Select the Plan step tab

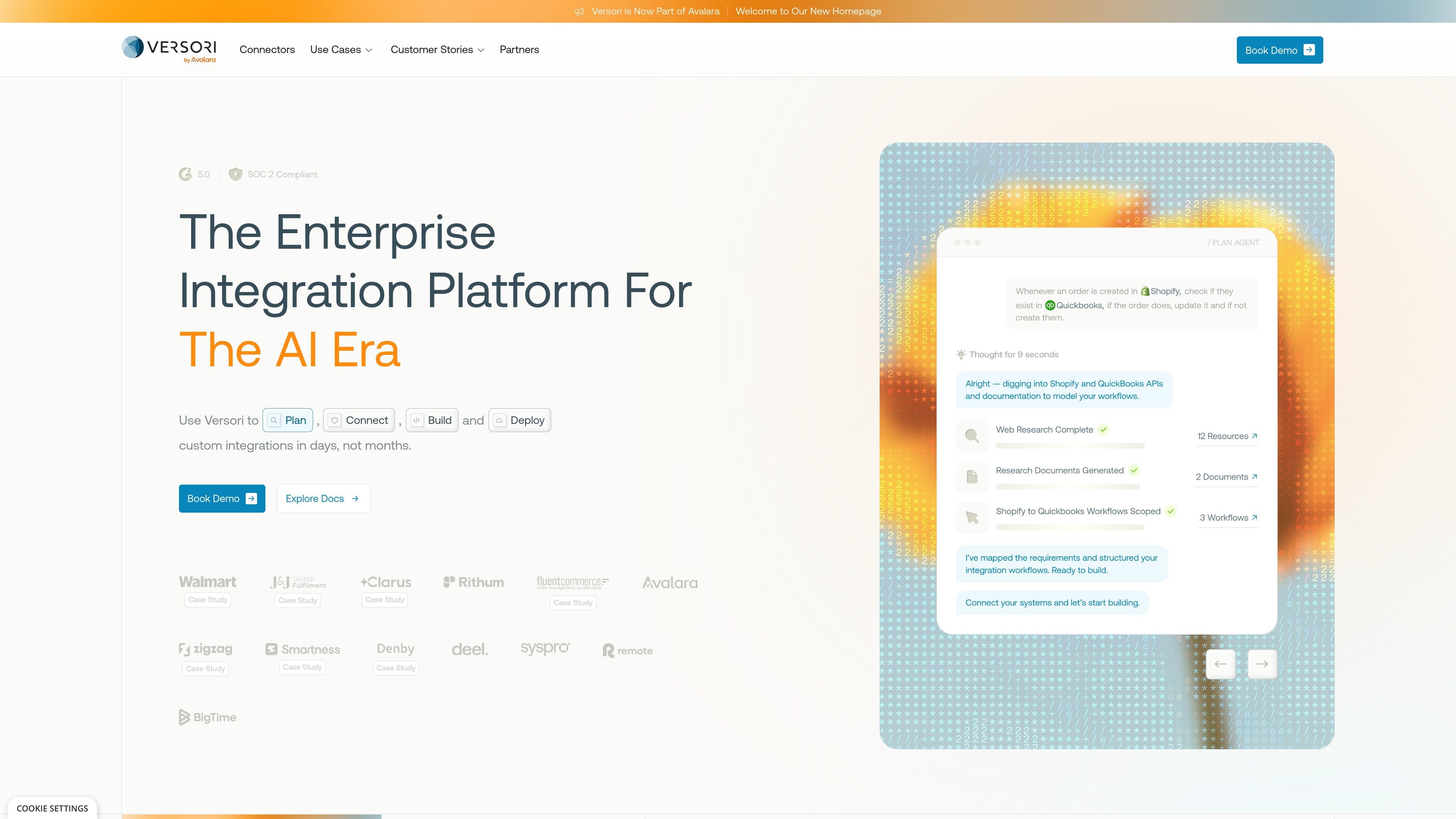click(288, 420)
